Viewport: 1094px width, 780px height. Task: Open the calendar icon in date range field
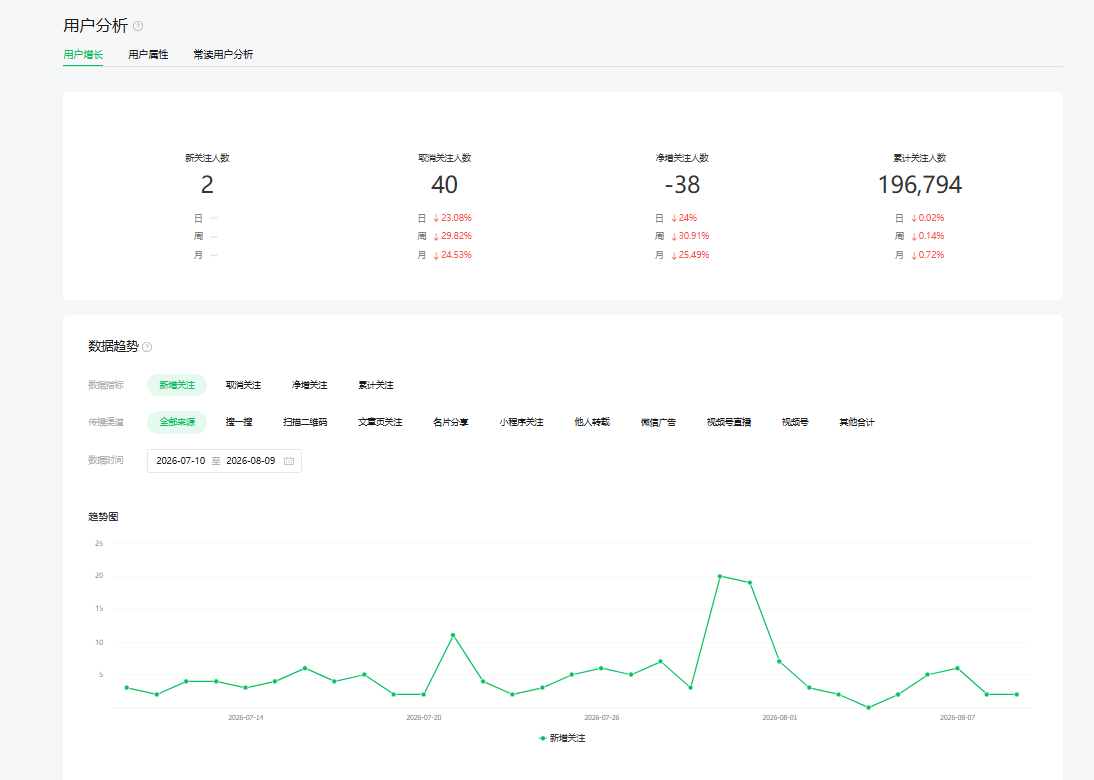[x=289, y=461]
